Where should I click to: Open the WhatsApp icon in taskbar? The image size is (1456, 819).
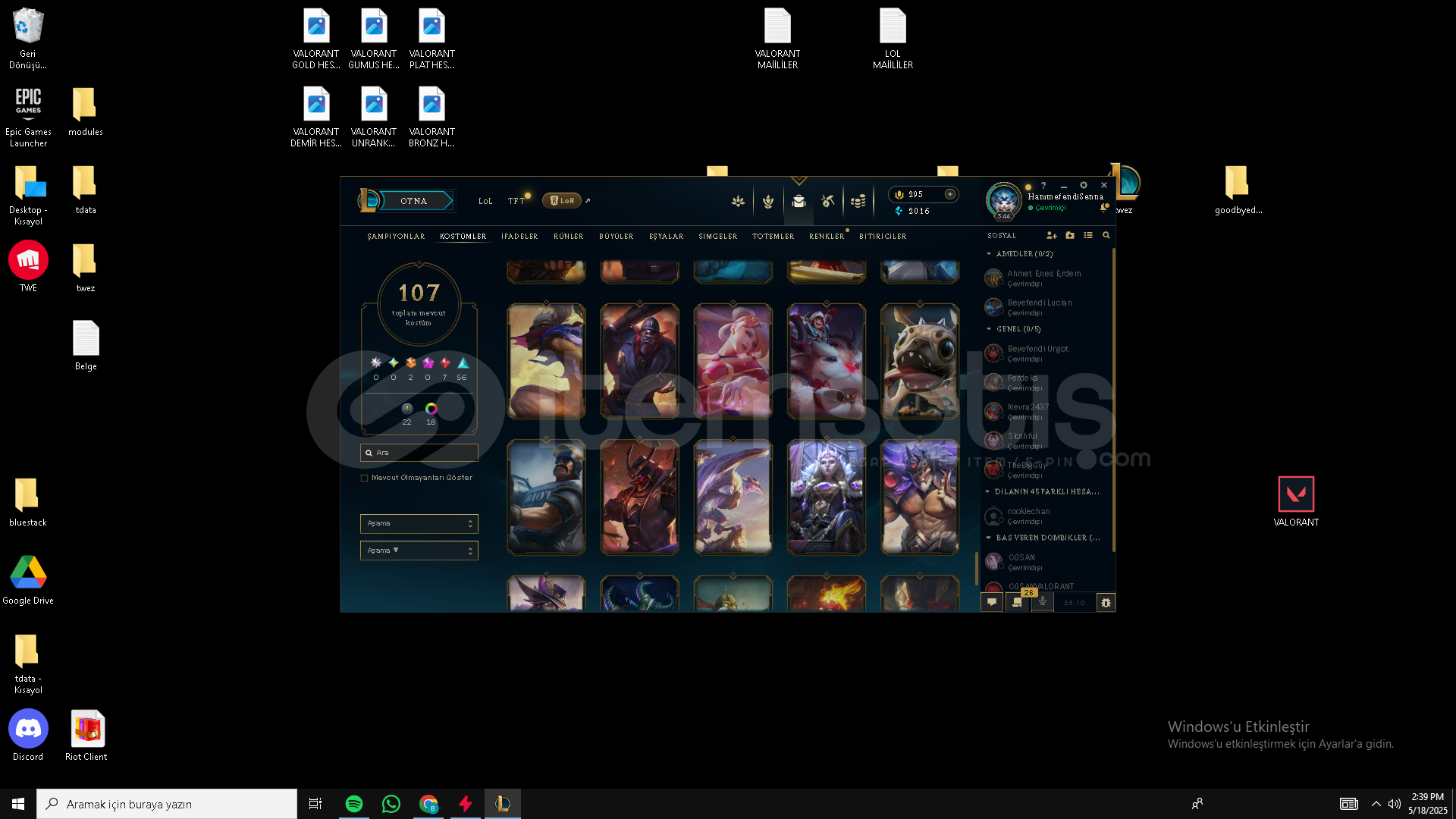coord(391,804)
